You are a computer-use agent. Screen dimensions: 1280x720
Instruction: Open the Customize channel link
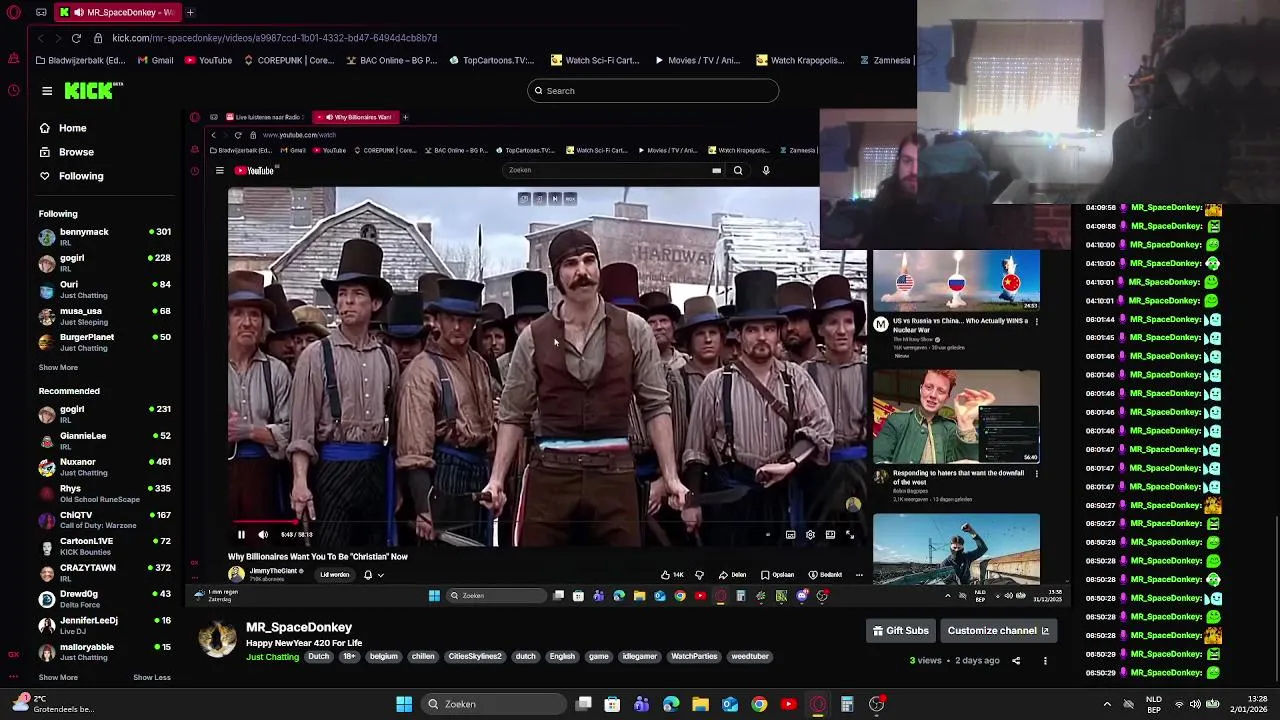tap(998, 631)
